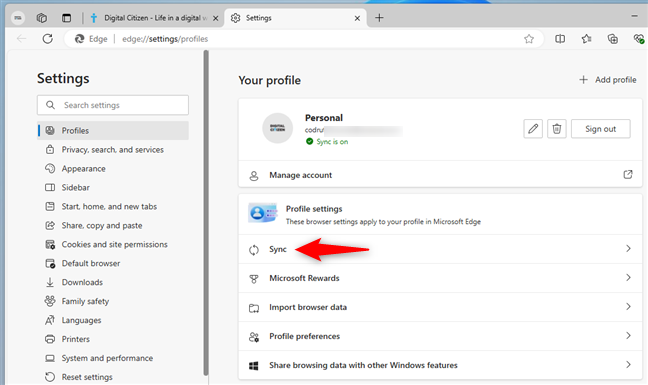Close the Digital Citizen tab
This screenshot has height=385, width=648.
[215, 18]
